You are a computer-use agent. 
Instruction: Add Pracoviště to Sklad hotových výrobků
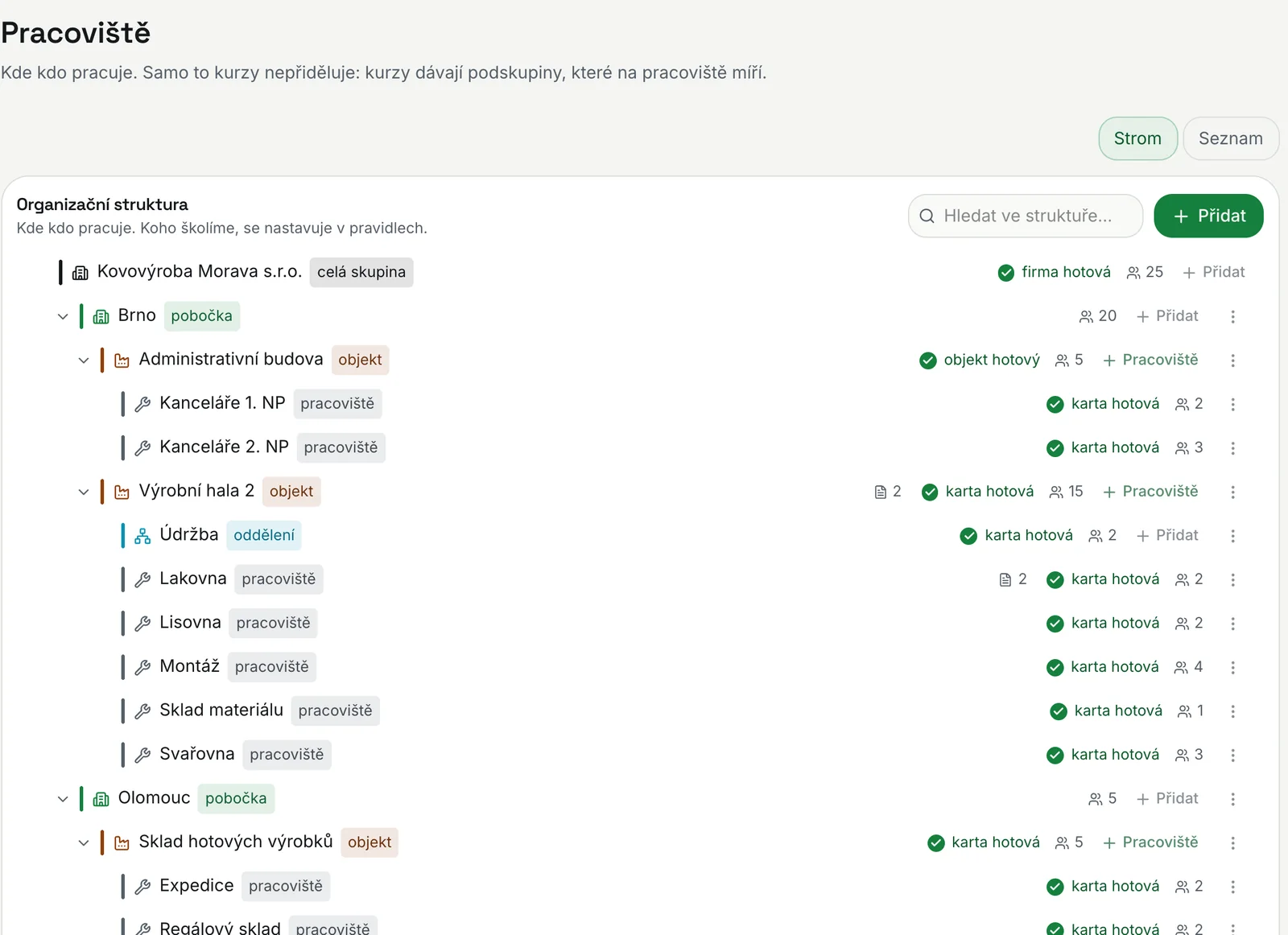click(1150, 842)
